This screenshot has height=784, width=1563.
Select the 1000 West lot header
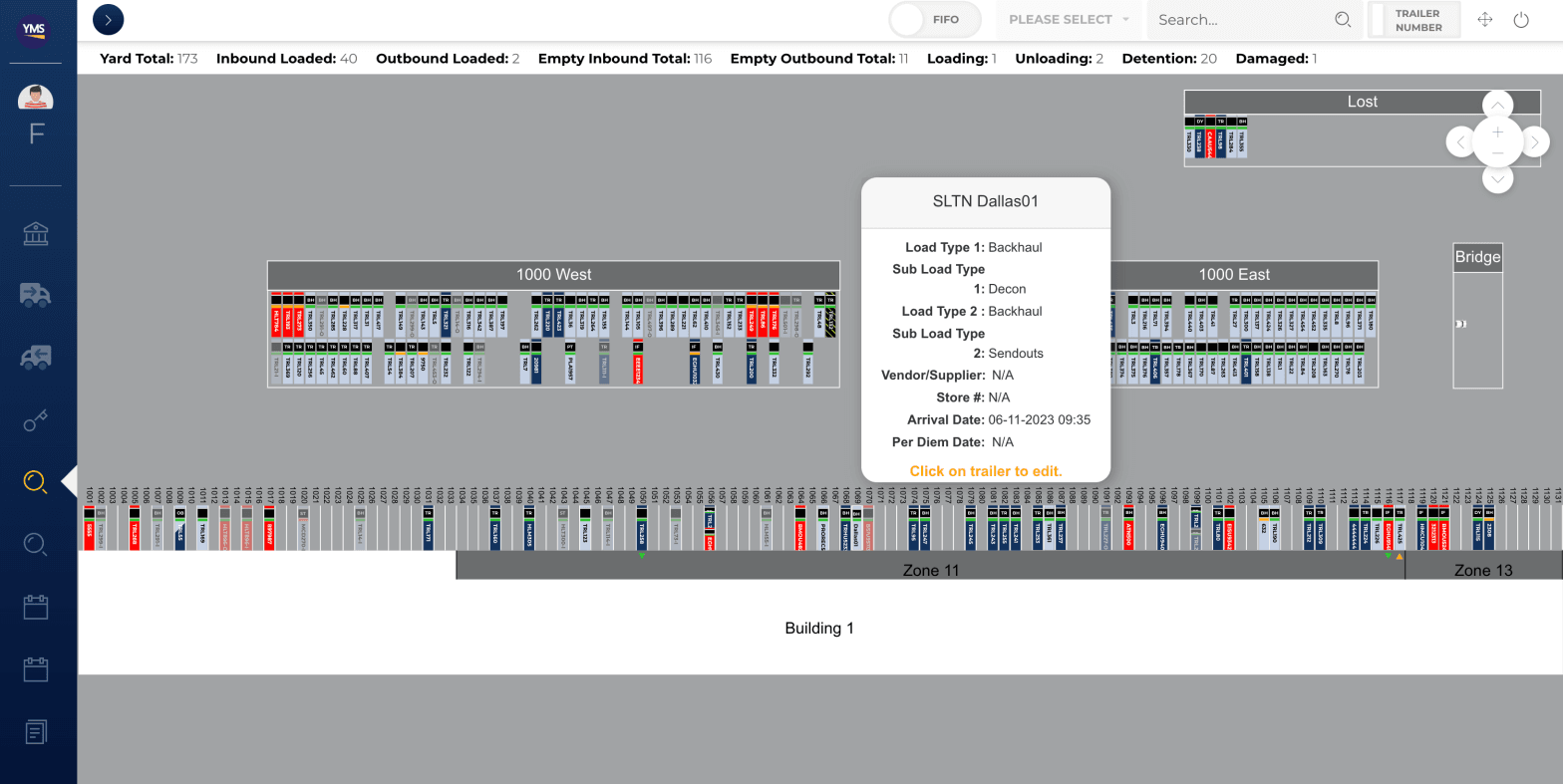click(553, 275)
